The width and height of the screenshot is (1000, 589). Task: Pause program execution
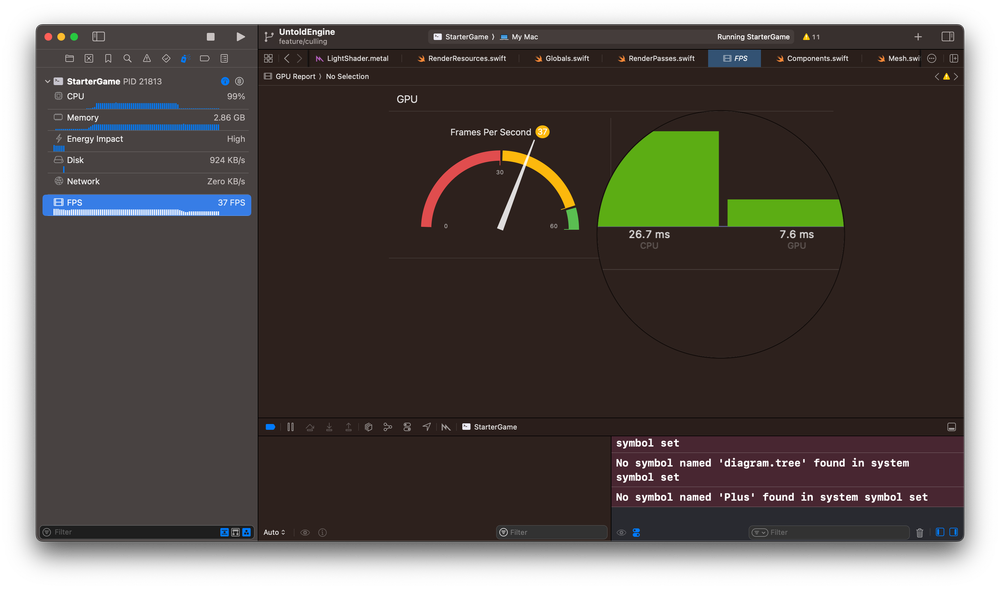[x=290, y=427]
